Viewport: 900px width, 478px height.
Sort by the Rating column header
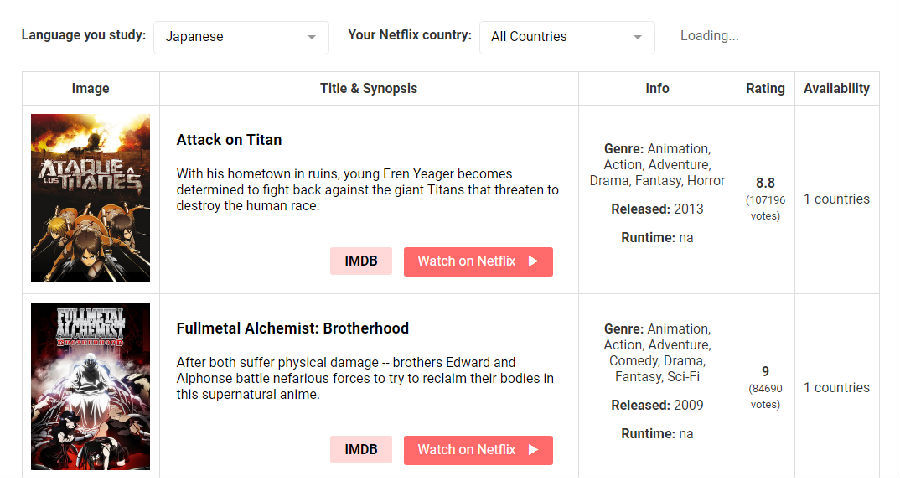(x=765, y=88)
